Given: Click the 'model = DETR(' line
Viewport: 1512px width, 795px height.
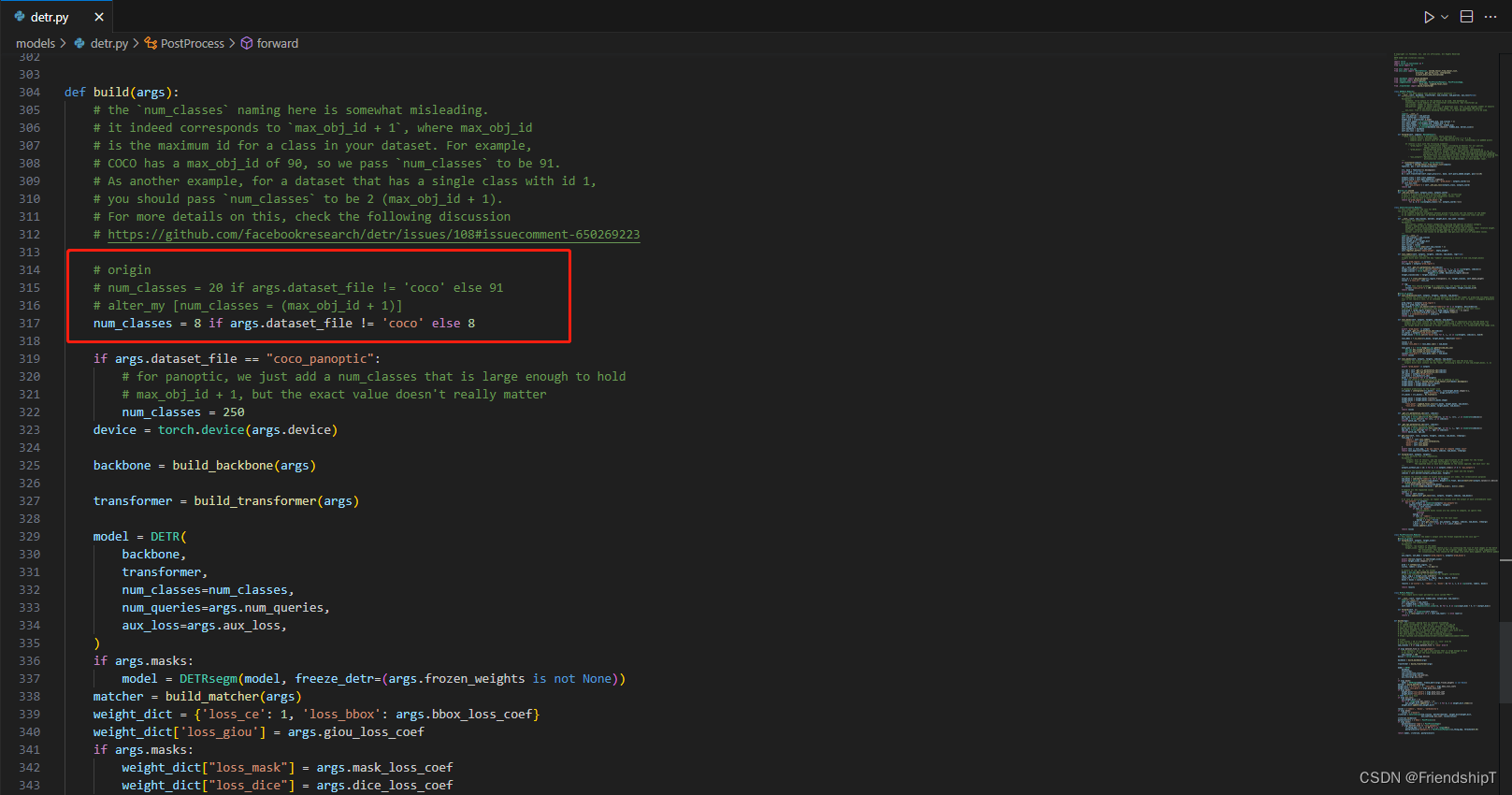Looking at the screenshot, I should 140,537.
